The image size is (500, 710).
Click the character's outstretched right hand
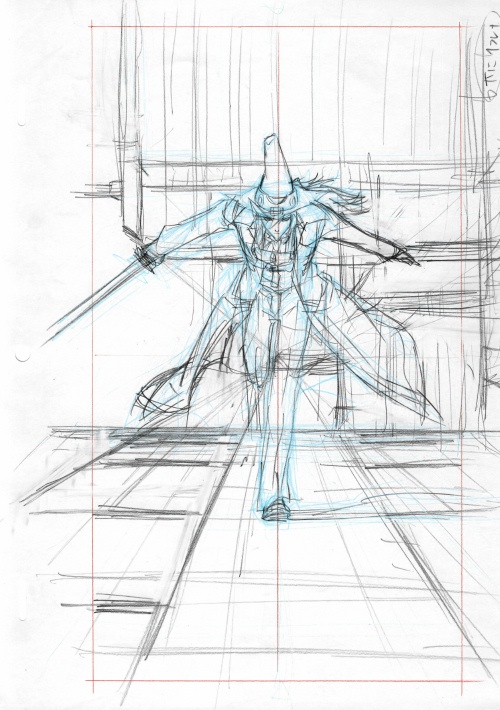click(402, 256)
